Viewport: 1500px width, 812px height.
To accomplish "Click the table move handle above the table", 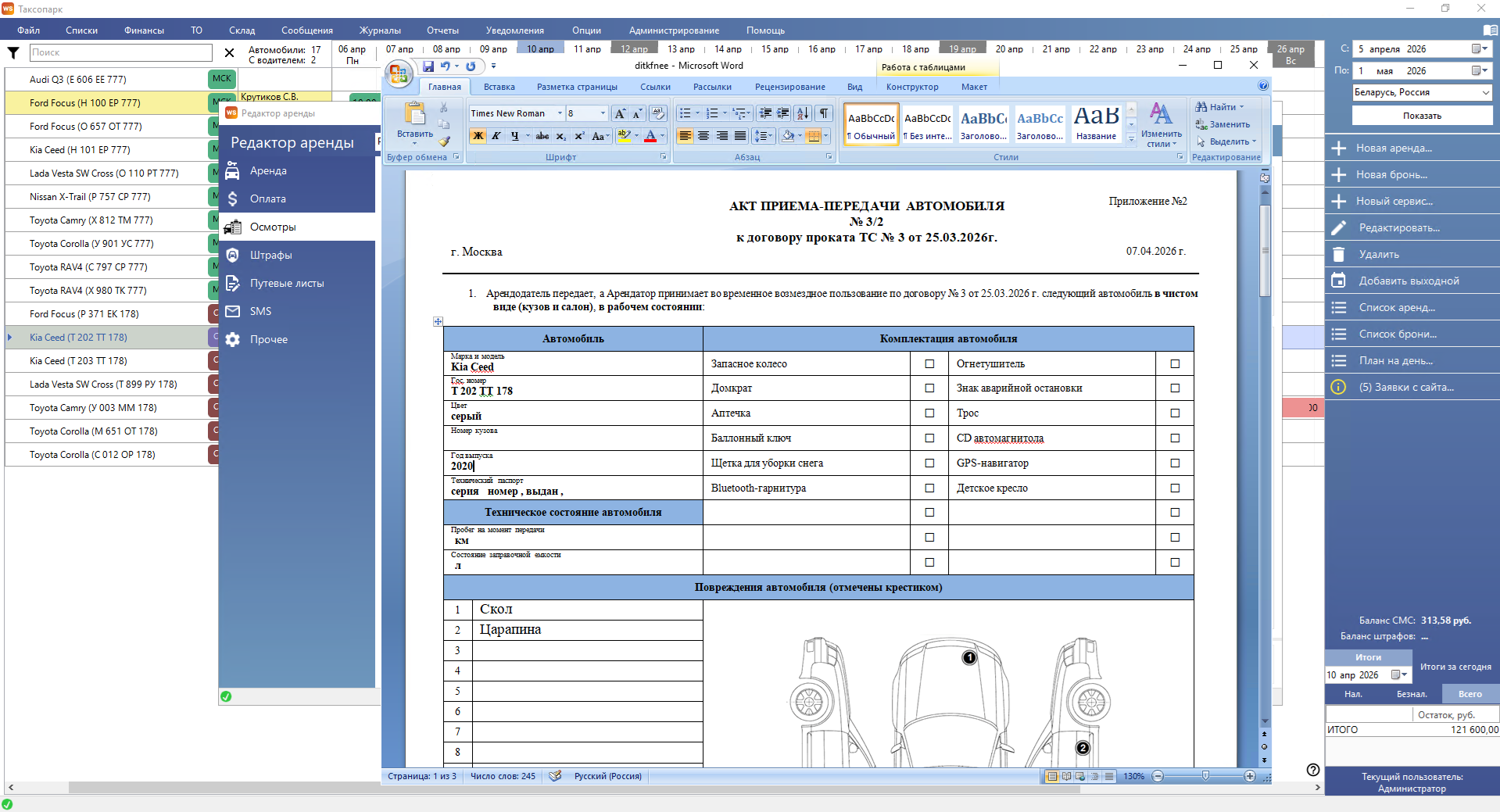I will click(438, 321).
